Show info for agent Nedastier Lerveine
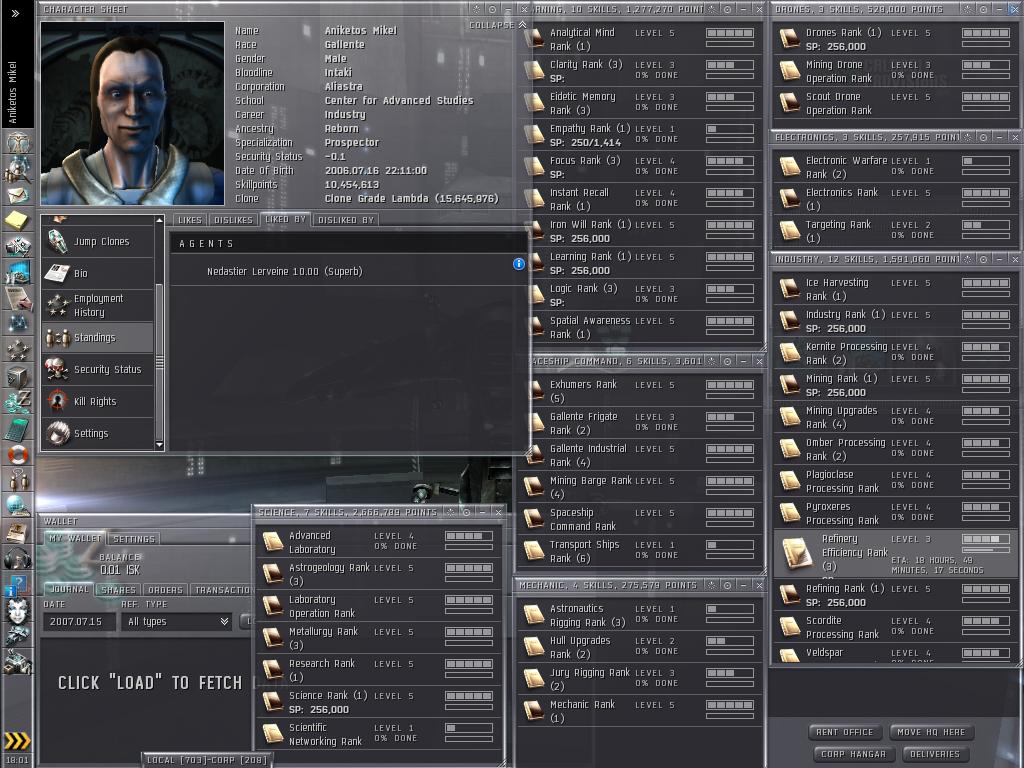The image size is (1024, 768). pyautogui.click(x=519, y=264)
